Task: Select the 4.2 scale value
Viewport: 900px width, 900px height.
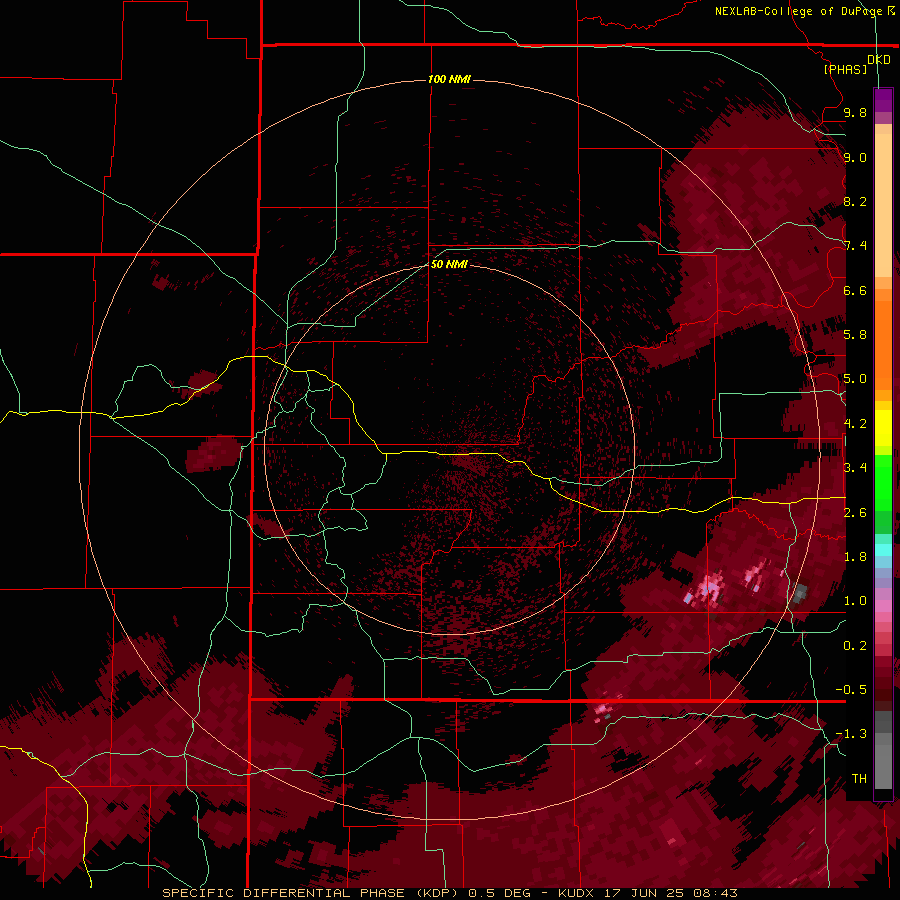Action: point(855,424)
